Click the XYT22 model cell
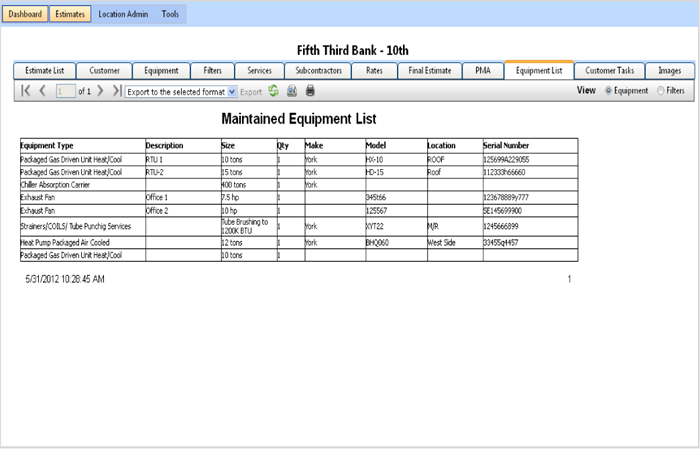Screen dimensions: 700x449 [396, 227]
